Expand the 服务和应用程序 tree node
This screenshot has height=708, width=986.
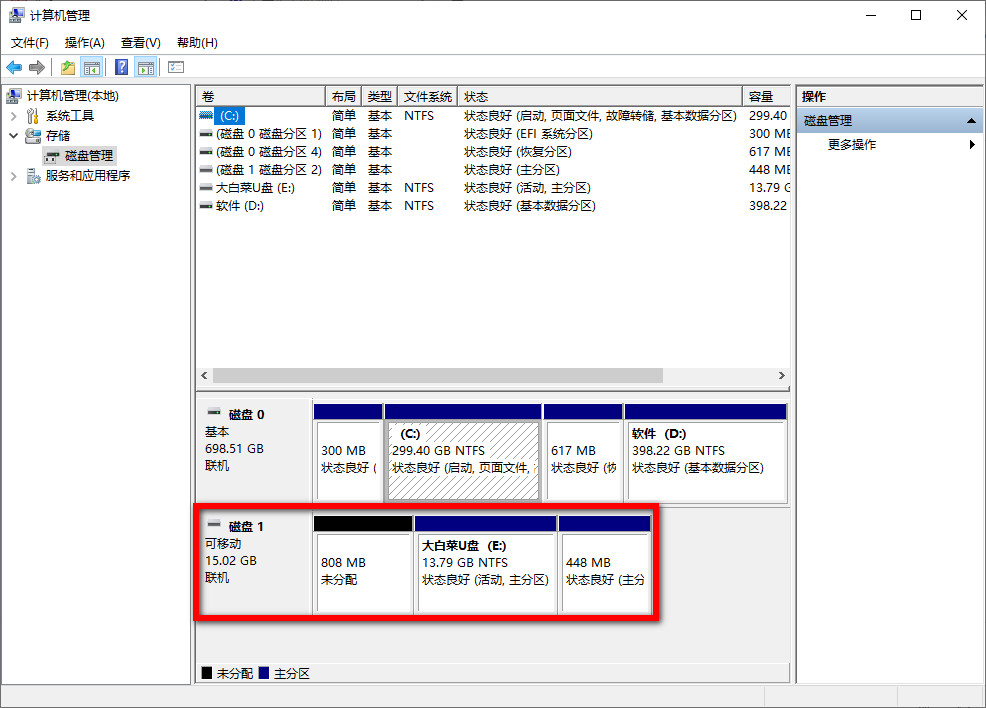[14, 176]
